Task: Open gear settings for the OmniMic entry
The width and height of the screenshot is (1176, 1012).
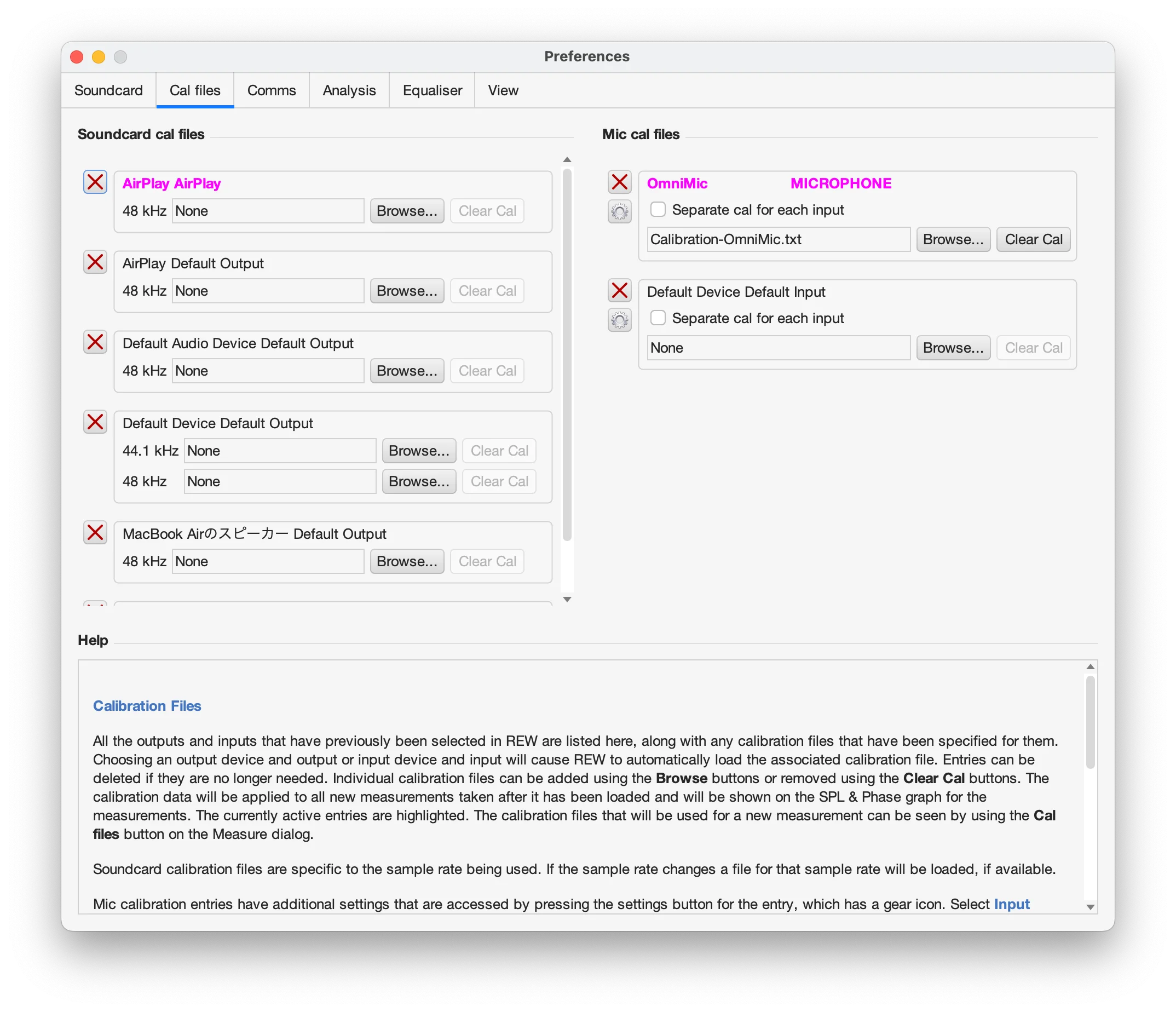Action: [x=619, y=212]
